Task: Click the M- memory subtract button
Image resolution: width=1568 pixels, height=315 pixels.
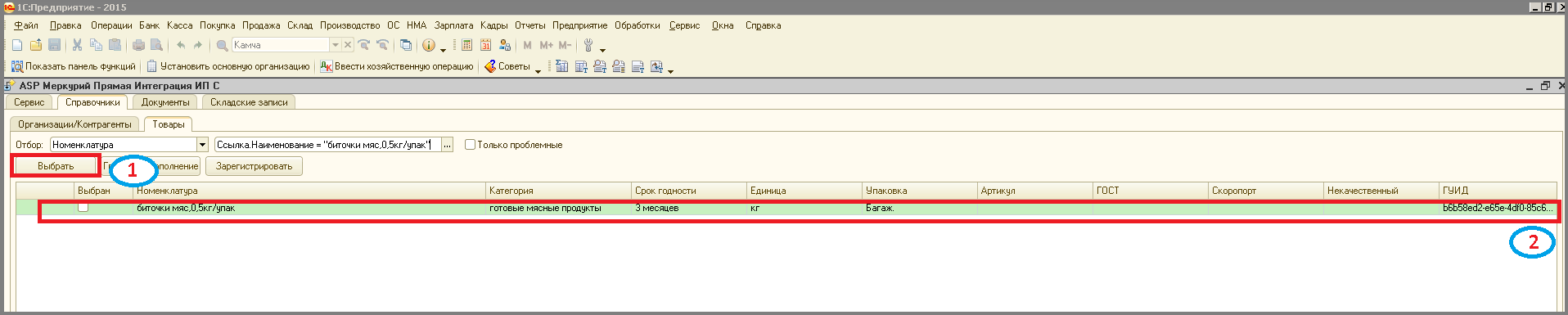Action: coord(565,45)
